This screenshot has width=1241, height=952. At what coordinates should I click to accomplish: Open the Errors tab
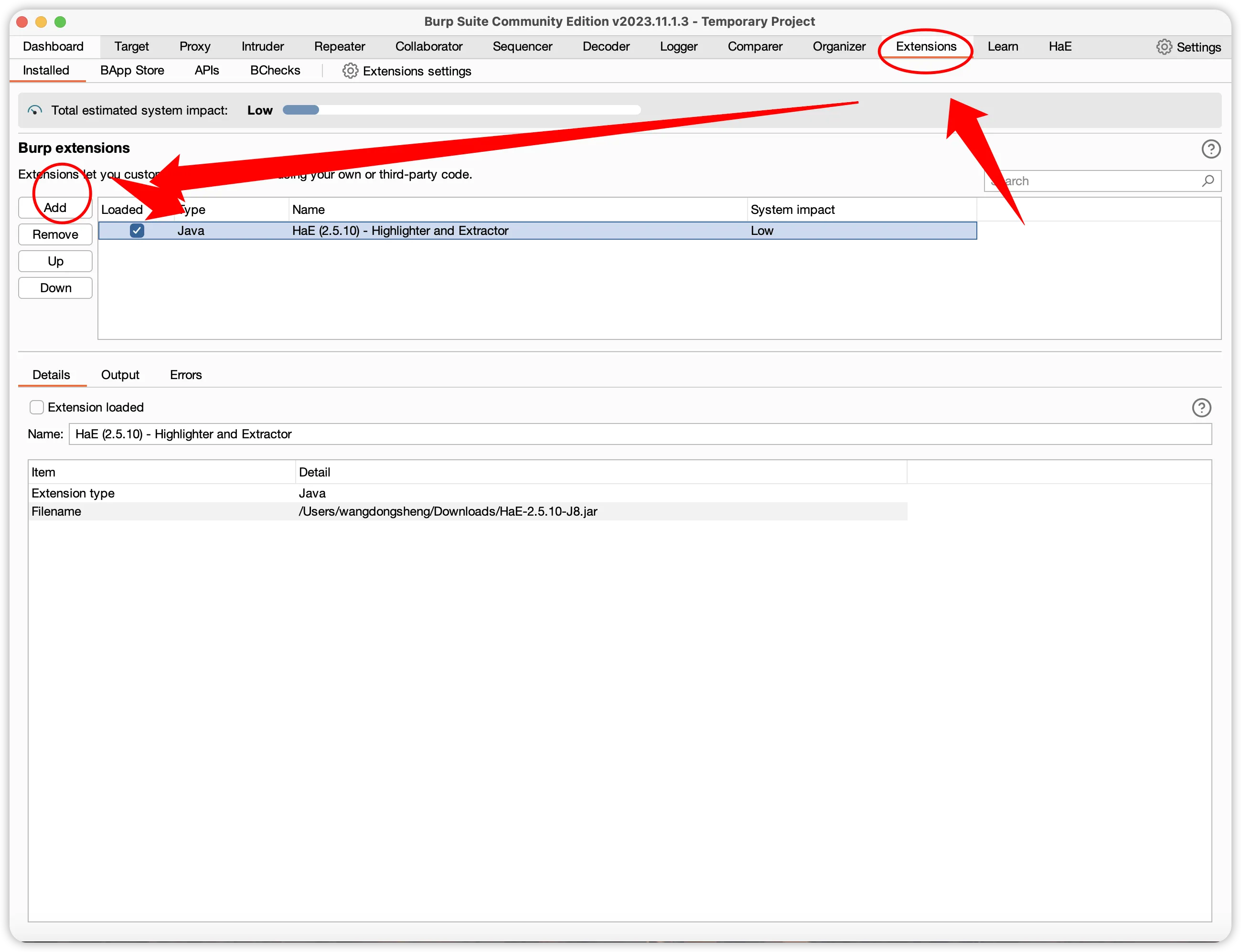click(186, 375)
